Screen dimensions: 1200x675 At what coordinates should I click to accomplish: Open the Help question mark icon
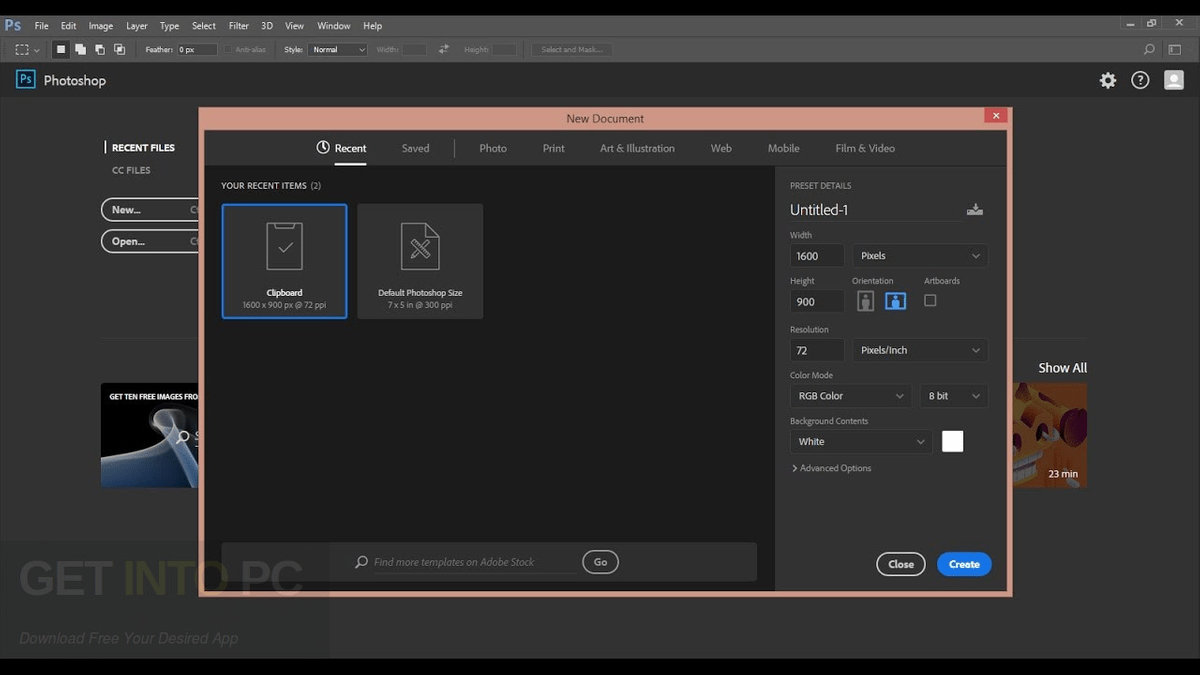pyautogui.click(x=1140, y=81)
